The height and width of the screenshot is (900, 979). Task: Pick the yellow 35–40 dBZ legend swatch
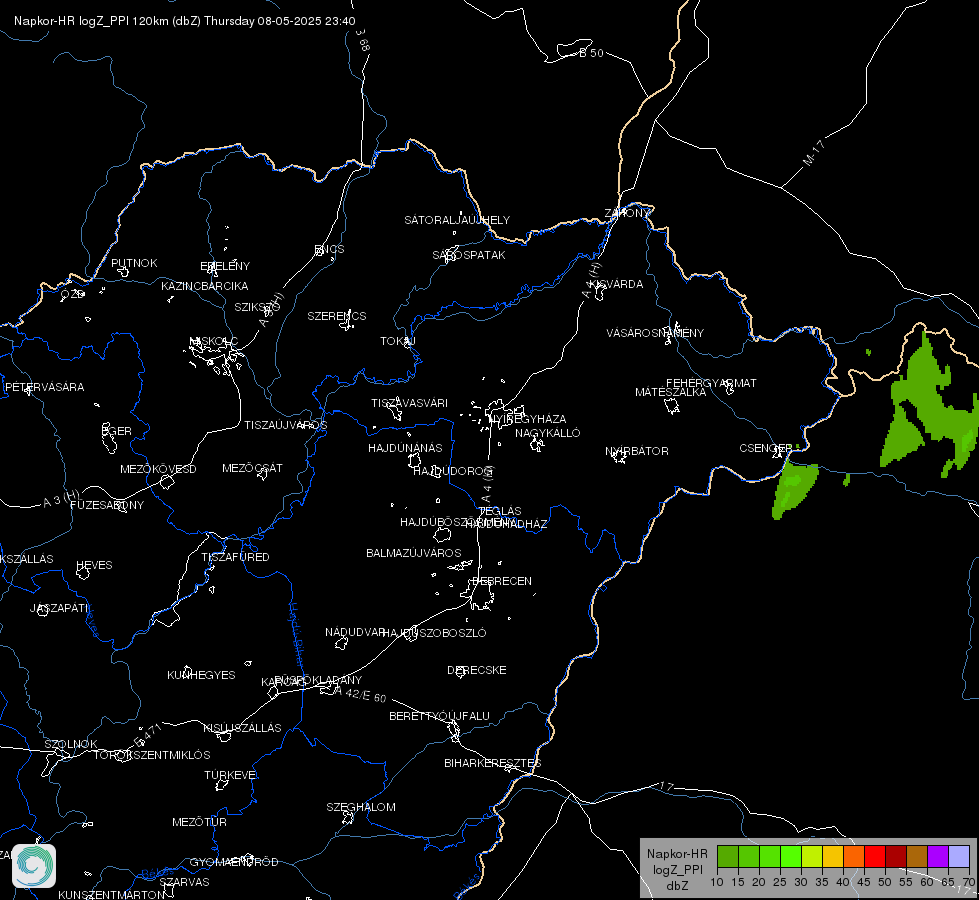pos(833,857)
